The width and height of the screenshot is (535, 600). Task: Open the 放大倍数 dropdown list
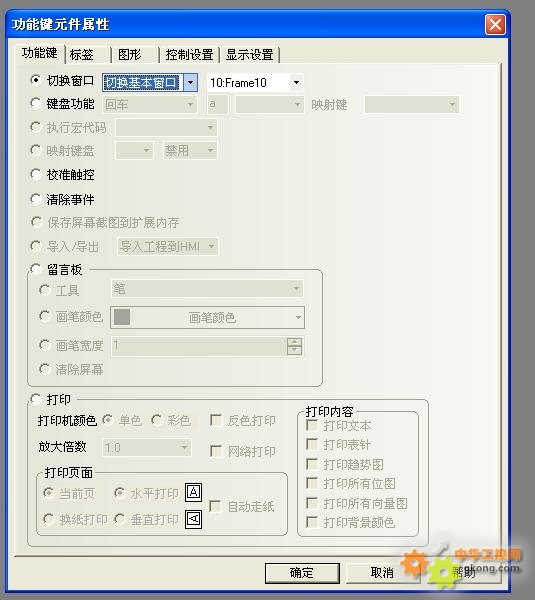(147, 447)
